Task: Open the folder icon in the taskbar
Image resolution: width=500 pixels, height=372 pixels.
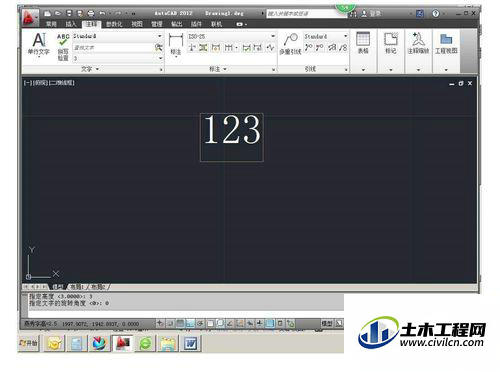Action: (x=168, y=343)
